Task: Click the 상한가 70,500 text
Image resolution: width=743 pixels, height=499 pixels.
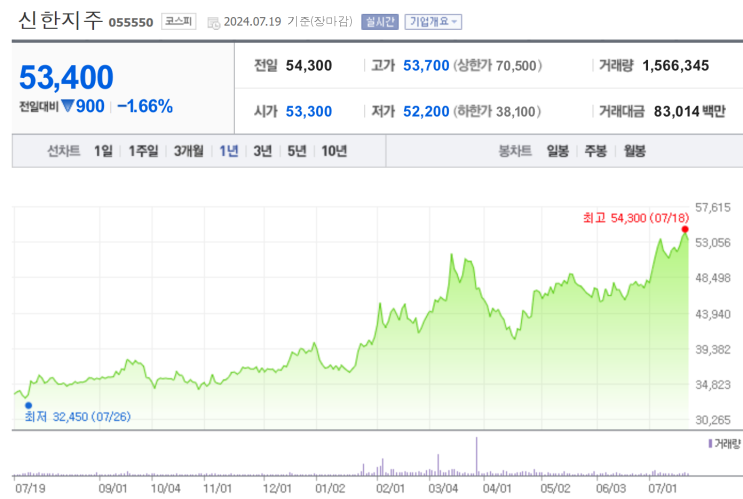Action: pos(498,65)
